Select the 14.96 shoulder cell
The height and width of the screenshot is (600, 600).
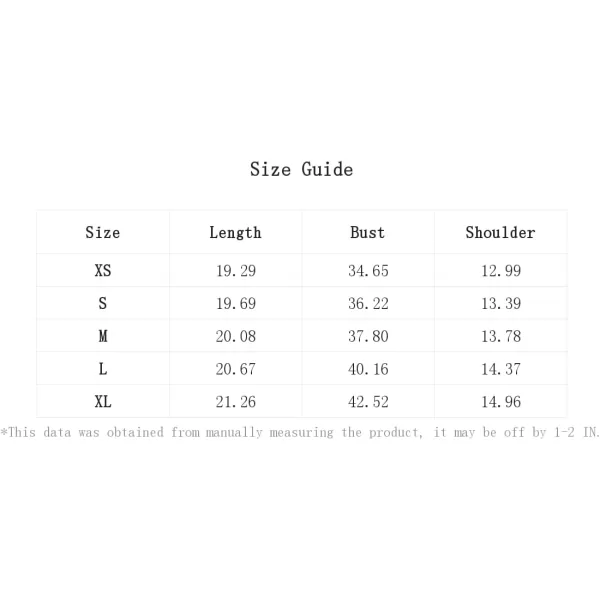(500, 402)
